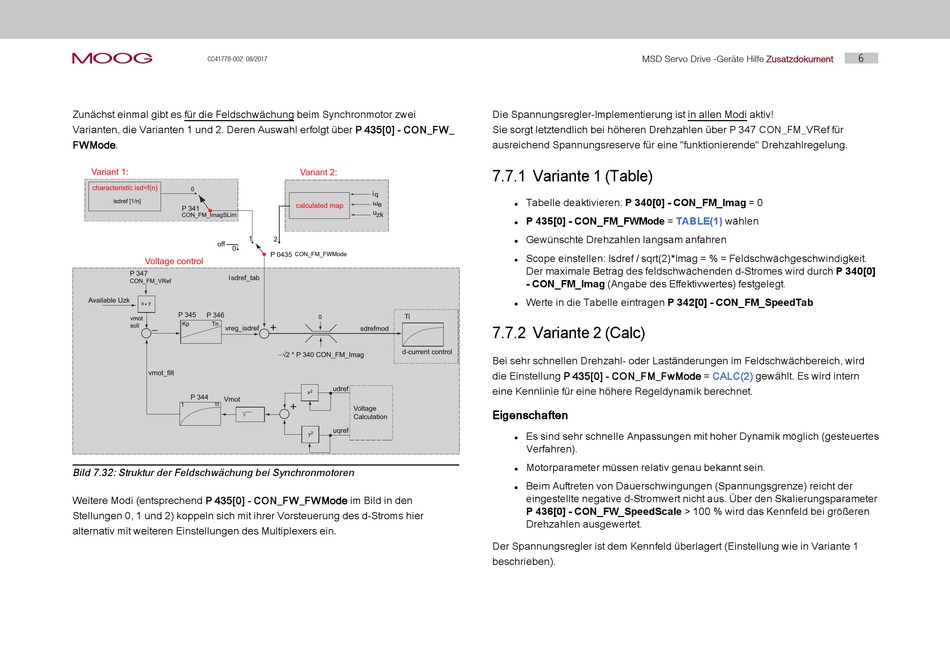Click the 'x²' squaring block

pyautogui.click(x=310, y=393)
